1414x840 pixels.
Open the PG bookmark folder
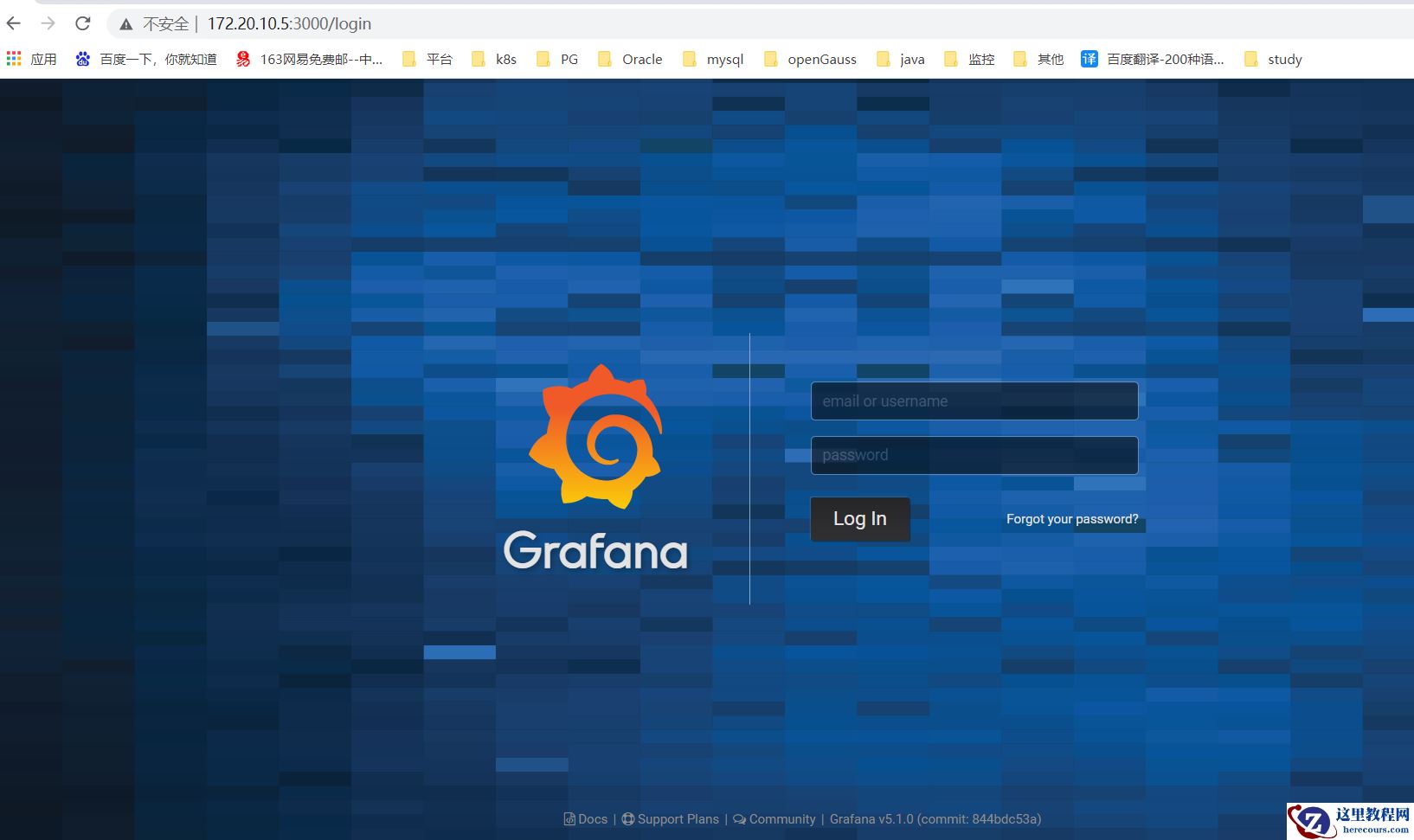[x=557, y=59]
